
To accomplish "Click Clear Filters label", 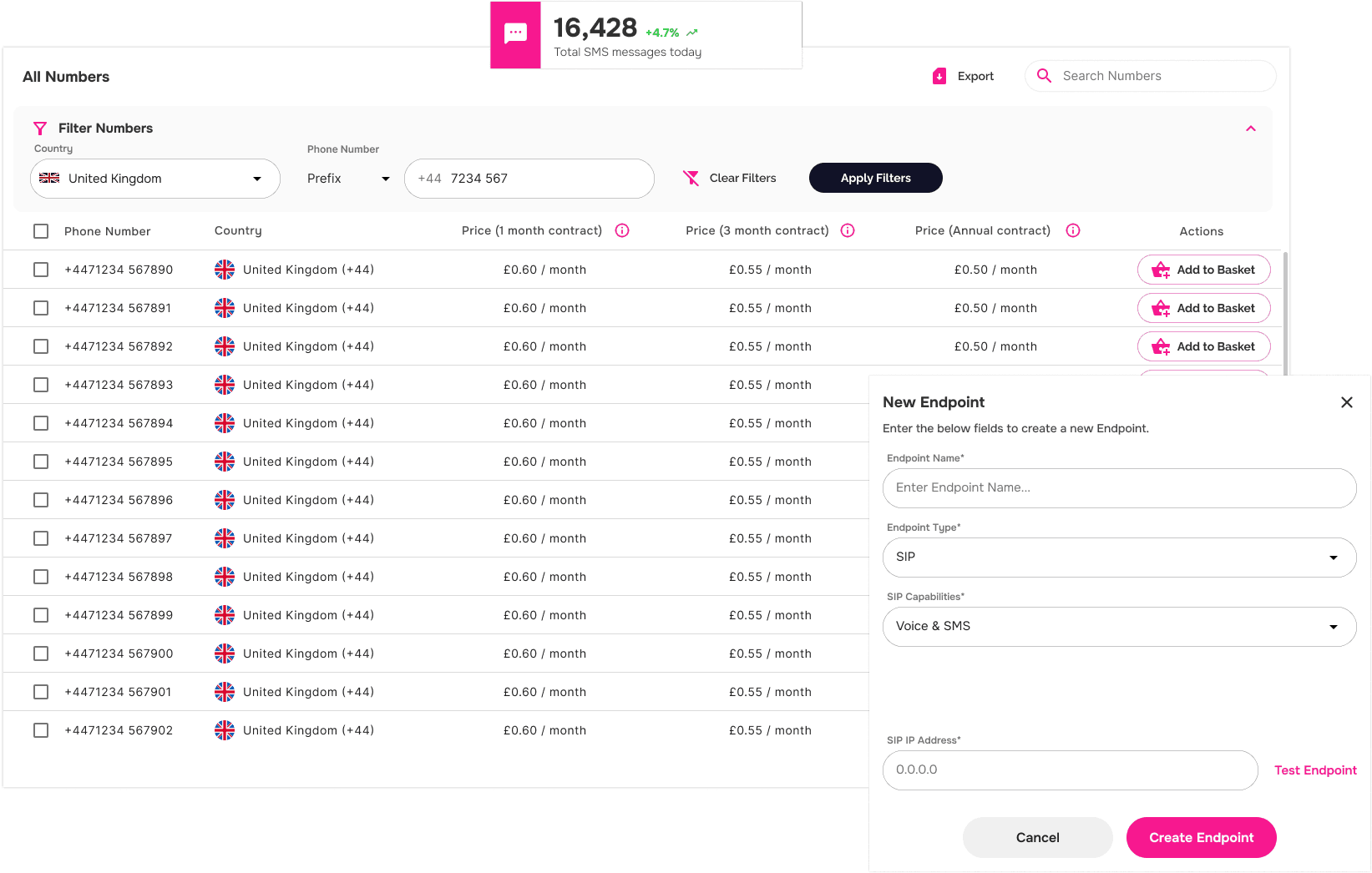I will (x=743, y=178).
